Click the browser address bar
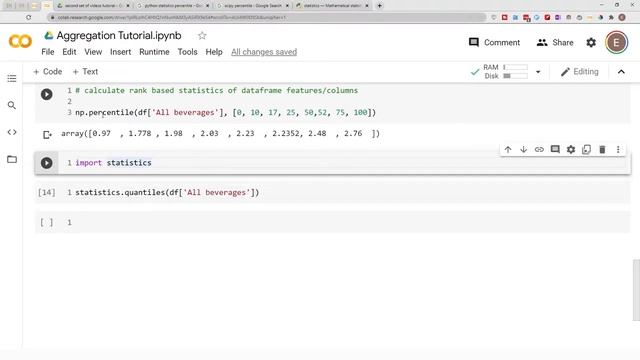This screenshot has height=360, width=640. pyautogui.click(x=267, y=17)
